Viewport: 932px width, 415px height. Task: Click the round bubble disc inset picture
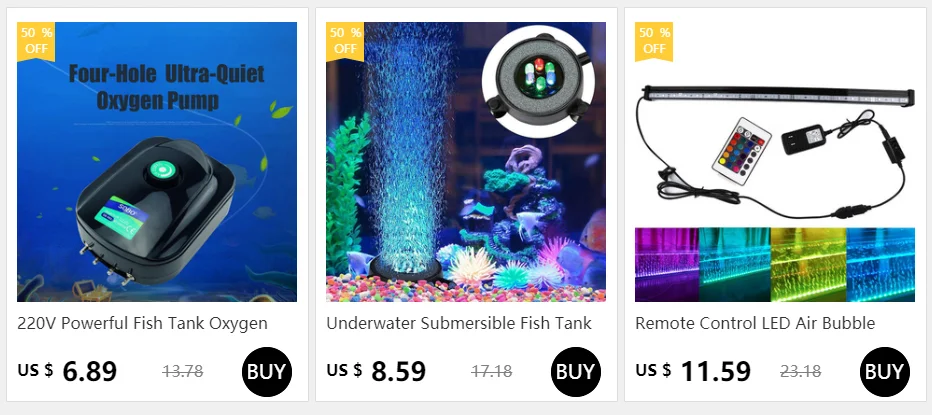point(539,81)
